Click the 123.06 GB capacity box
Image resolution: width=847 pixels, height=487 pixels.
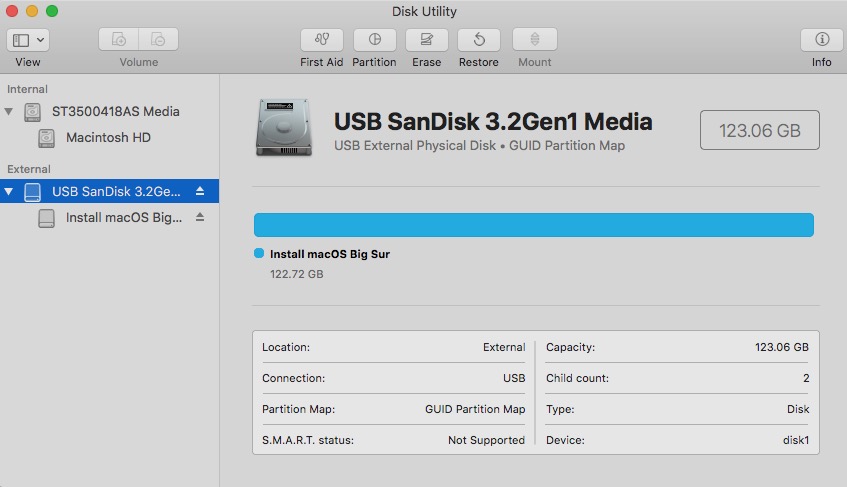[x=760, y=130]
